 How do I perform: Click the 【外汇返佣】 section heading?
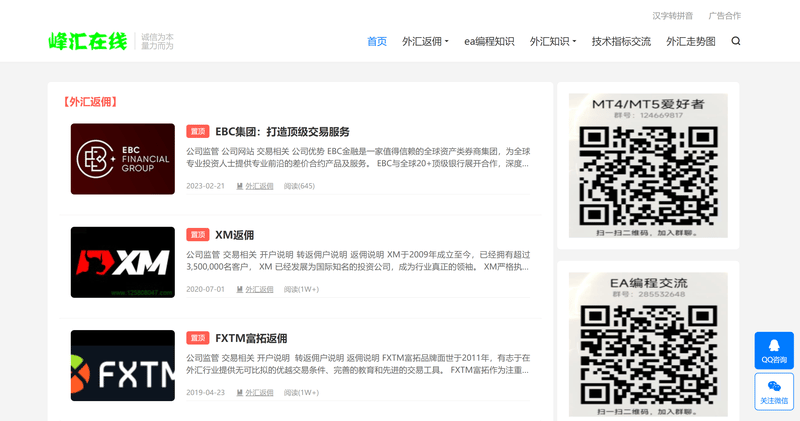(x=90, y=102)
